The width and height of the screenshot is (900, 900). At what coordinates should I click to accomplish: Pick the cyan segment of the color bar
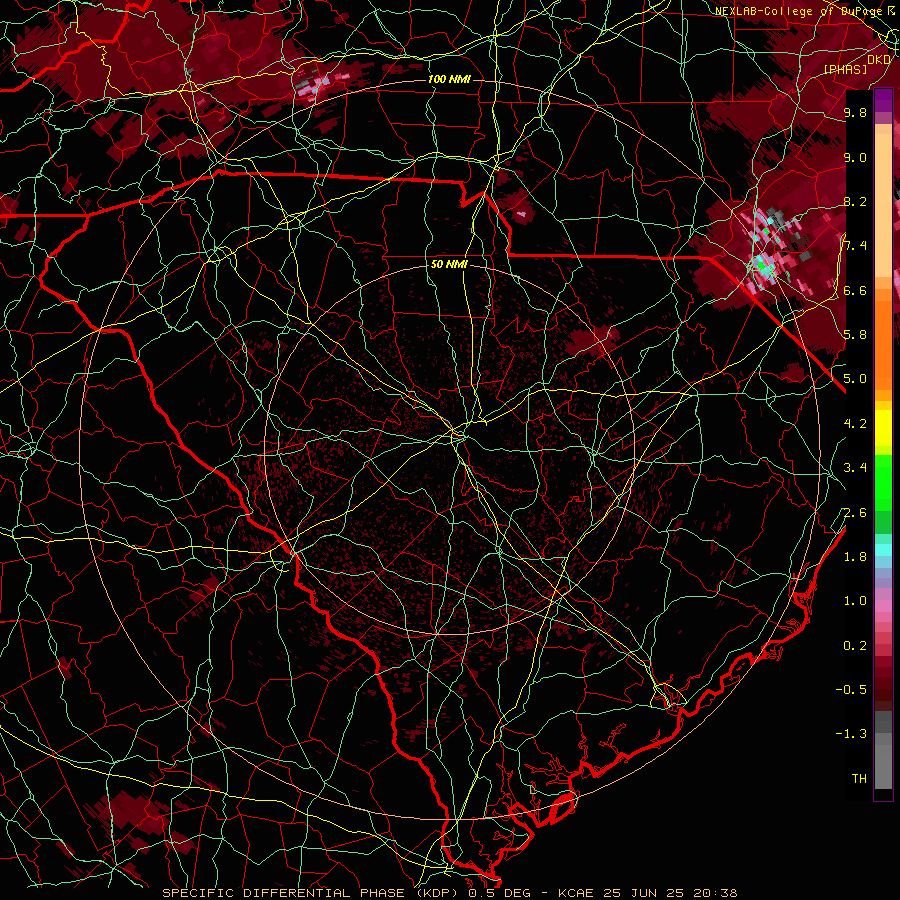point(883,550)
